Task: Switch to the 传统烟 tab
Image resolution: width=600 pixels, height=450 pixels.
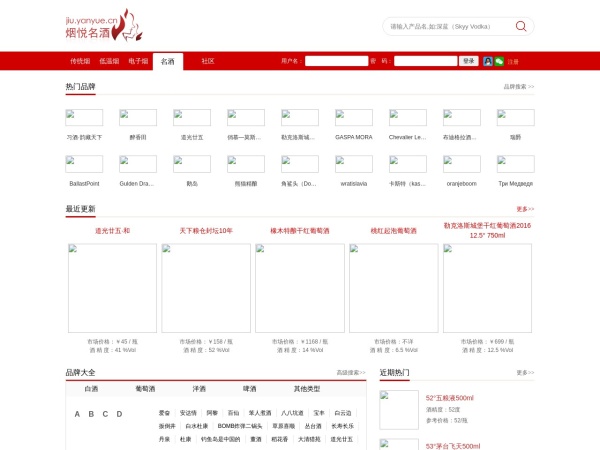Action: click(80, 61)
